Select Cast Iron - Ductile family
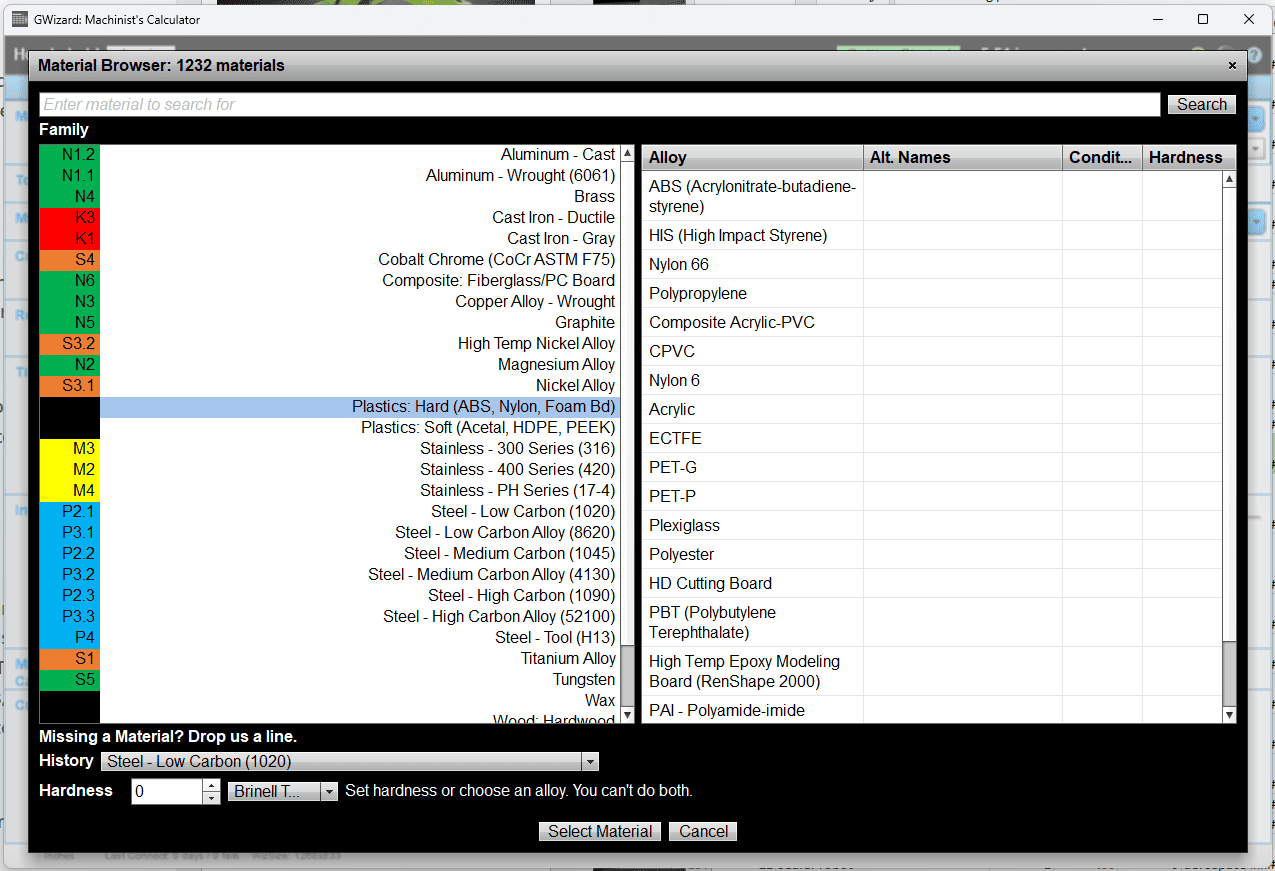 click(330, 218)
